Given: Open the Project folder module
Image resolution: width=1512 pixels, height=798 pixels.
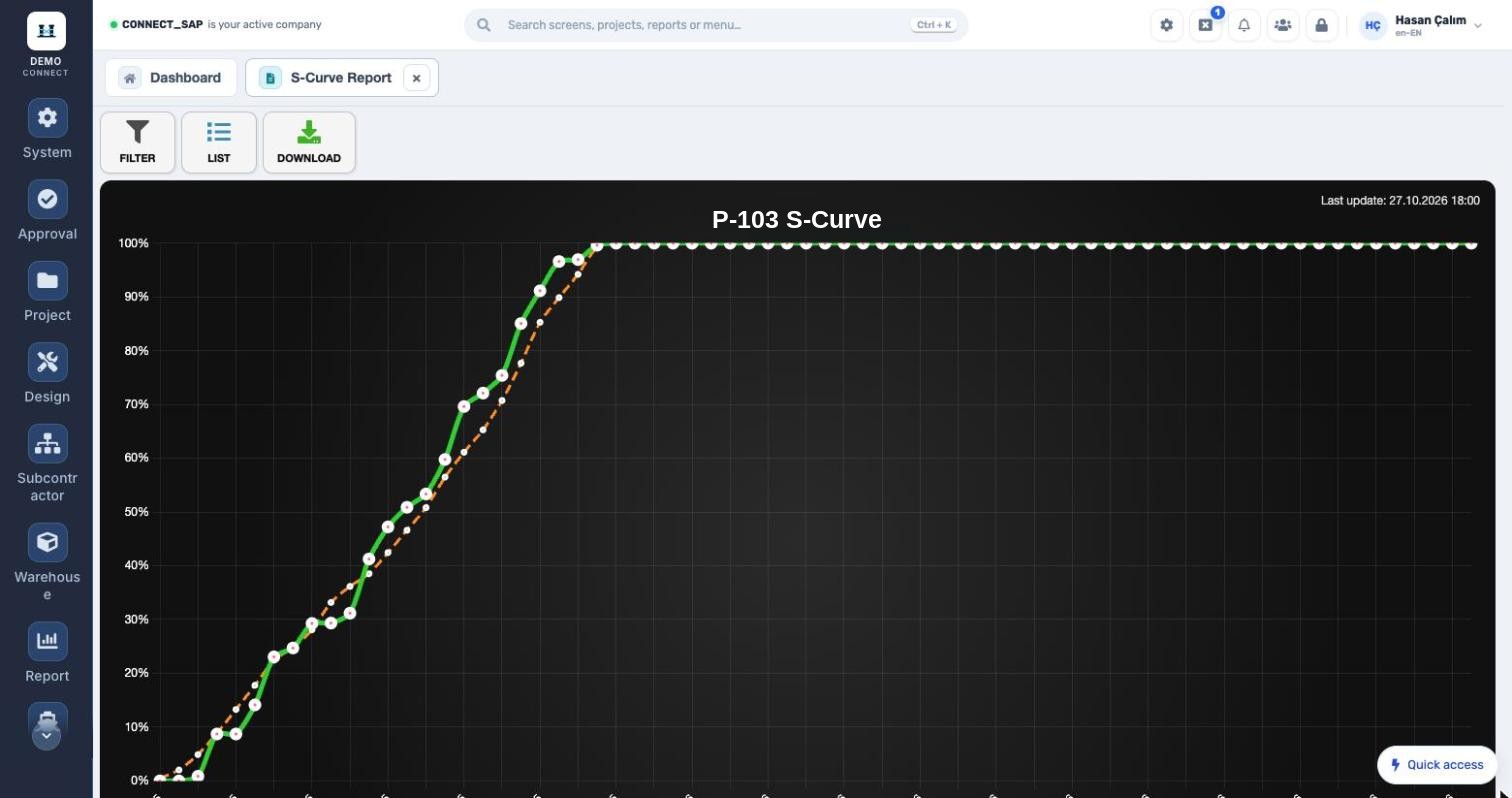Looking at the screenshot, I should tap(47, 292).
